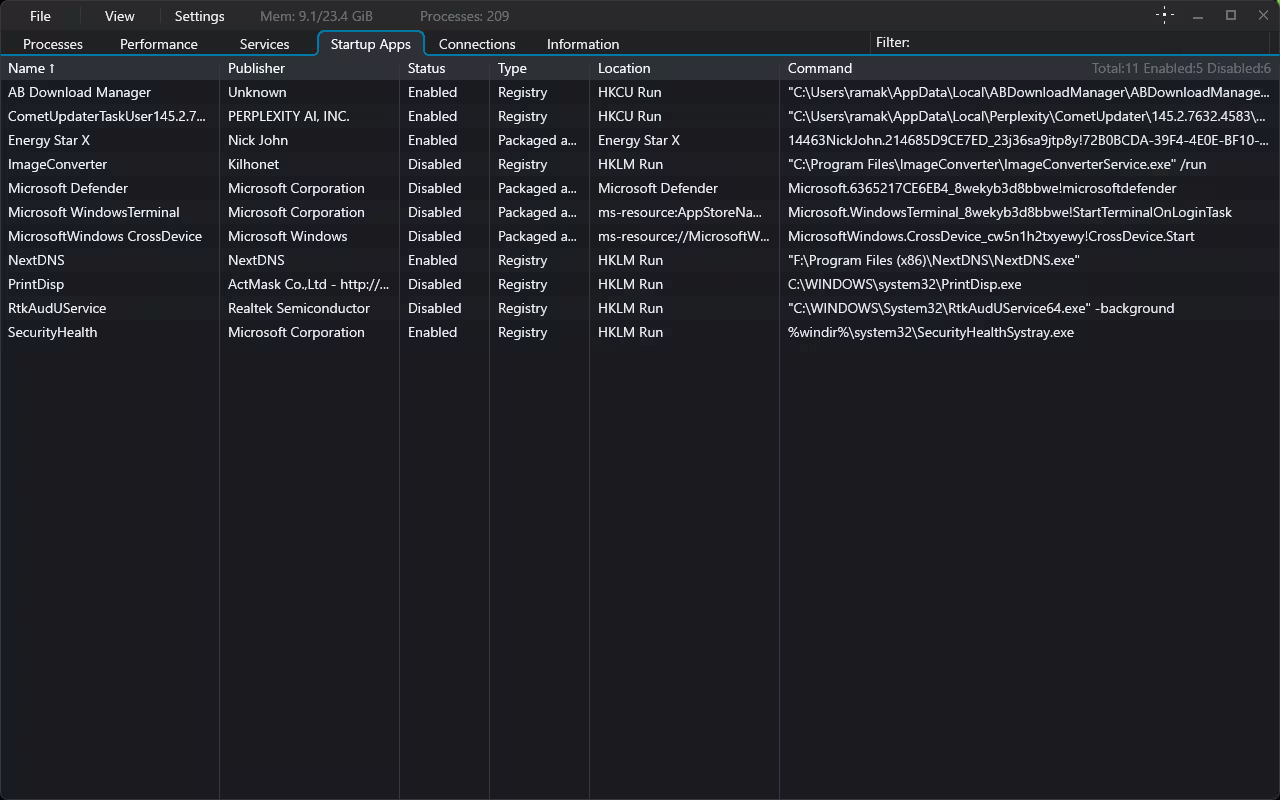
Task: Select the AB Download Manager row
Action: [640, 92]
